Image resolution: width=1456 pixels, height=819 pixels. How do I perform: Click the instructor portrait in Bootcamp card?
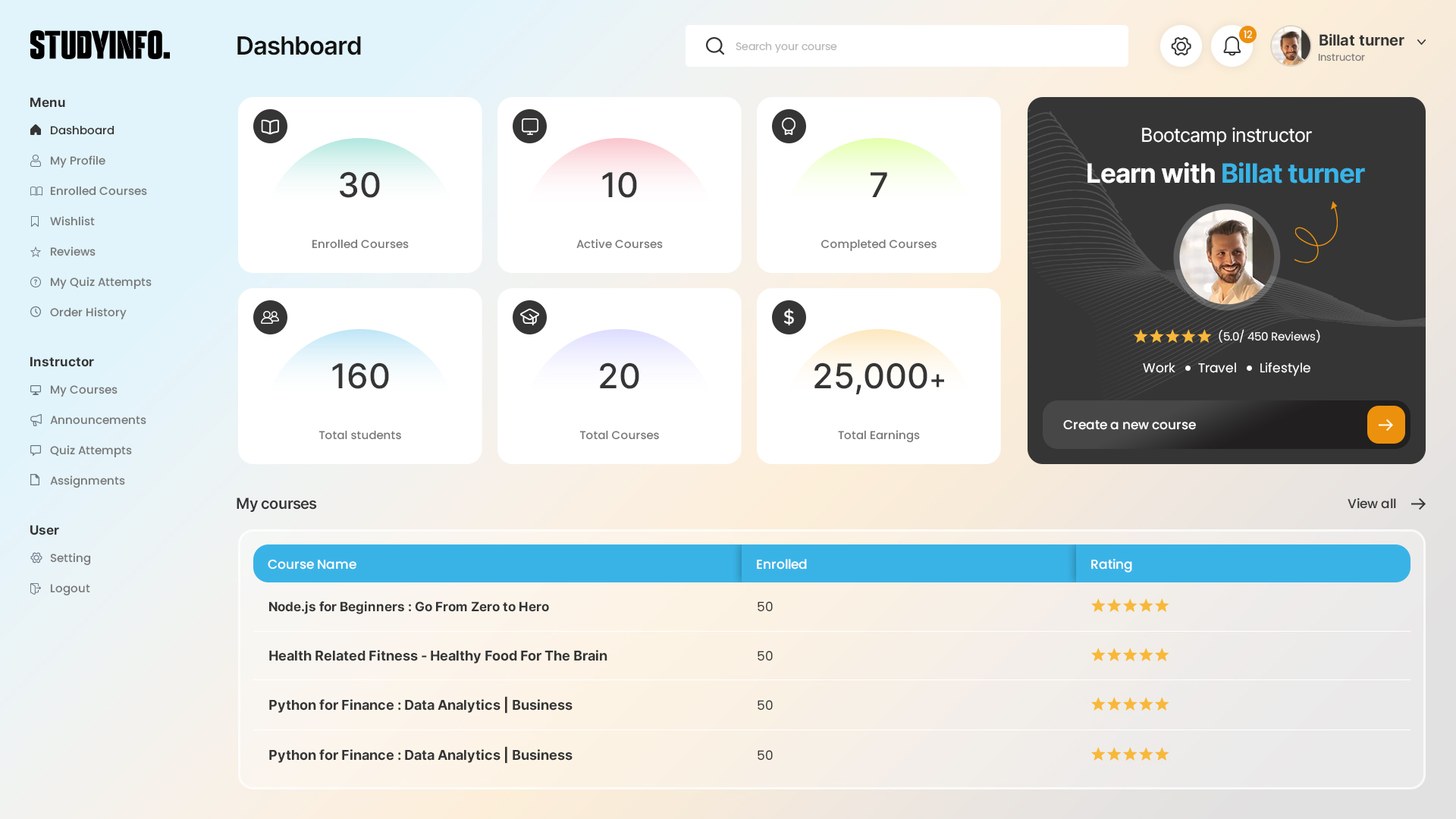[1226, 258]
